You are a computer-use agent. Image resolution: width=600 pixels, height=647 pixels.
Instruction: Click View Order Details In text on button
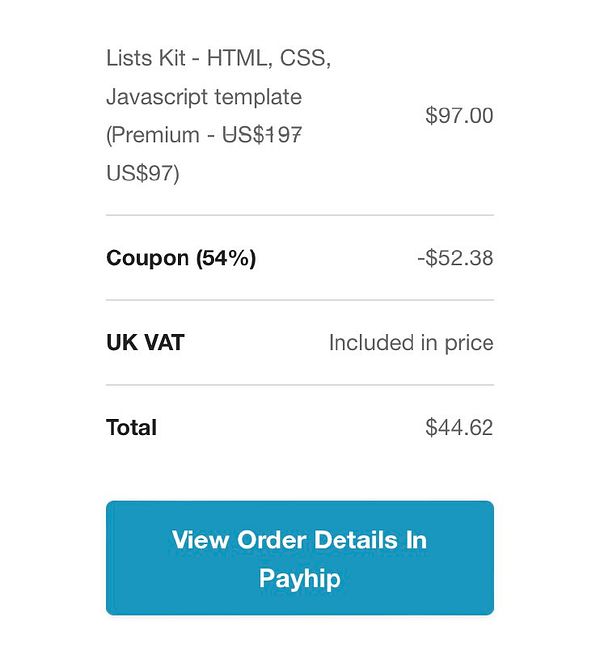[x=299, y=540]
